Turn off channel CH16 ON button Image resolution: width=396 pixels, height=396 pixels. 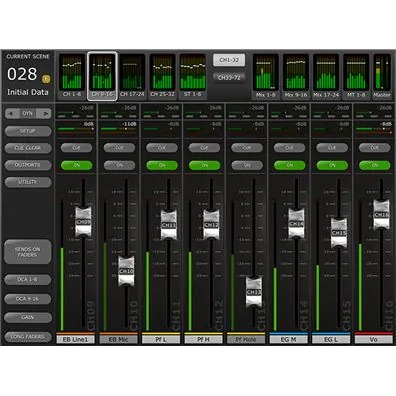[x=375, y=165]
